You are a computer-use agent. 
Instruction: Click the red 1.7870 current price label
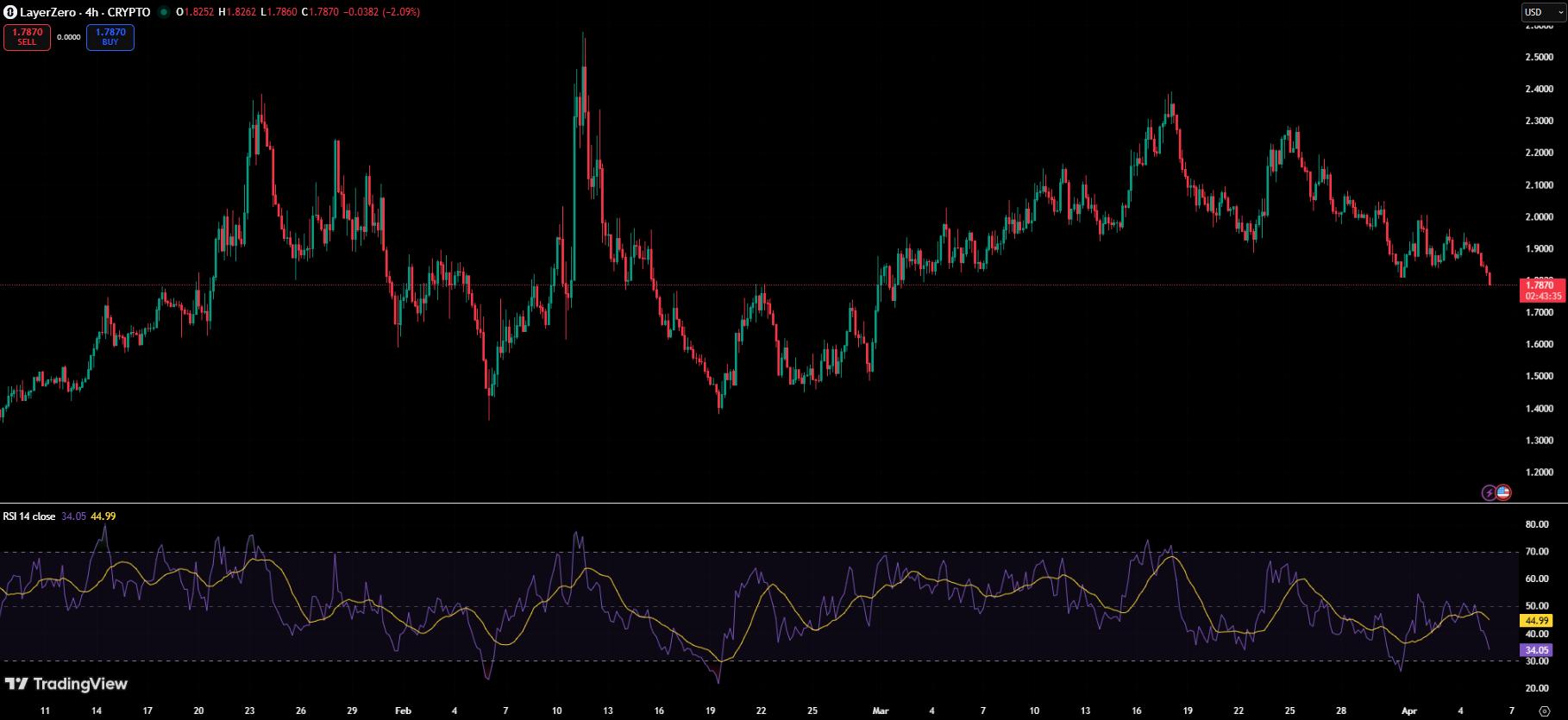coord(1541,285)
